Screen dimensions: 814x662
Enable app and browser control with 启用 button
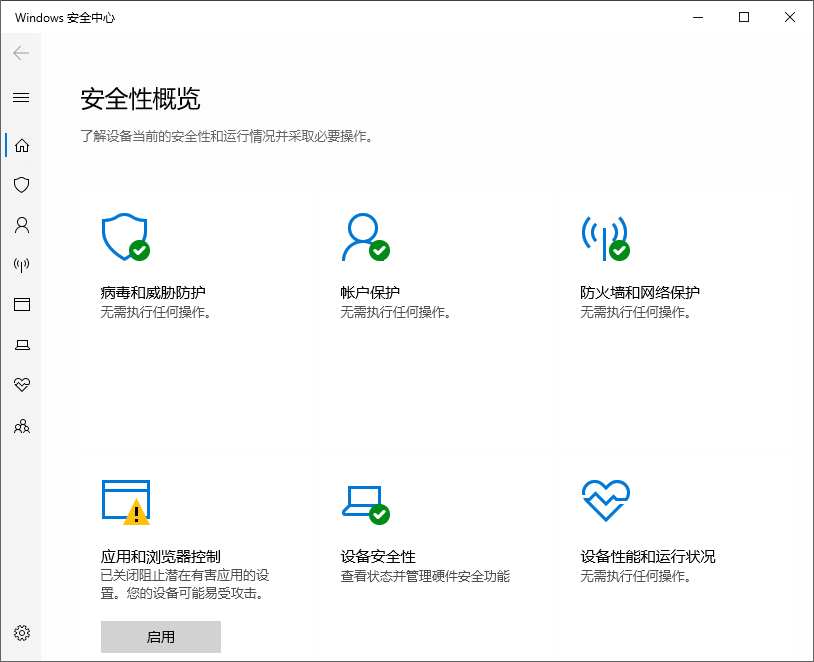tap(160, 636)
